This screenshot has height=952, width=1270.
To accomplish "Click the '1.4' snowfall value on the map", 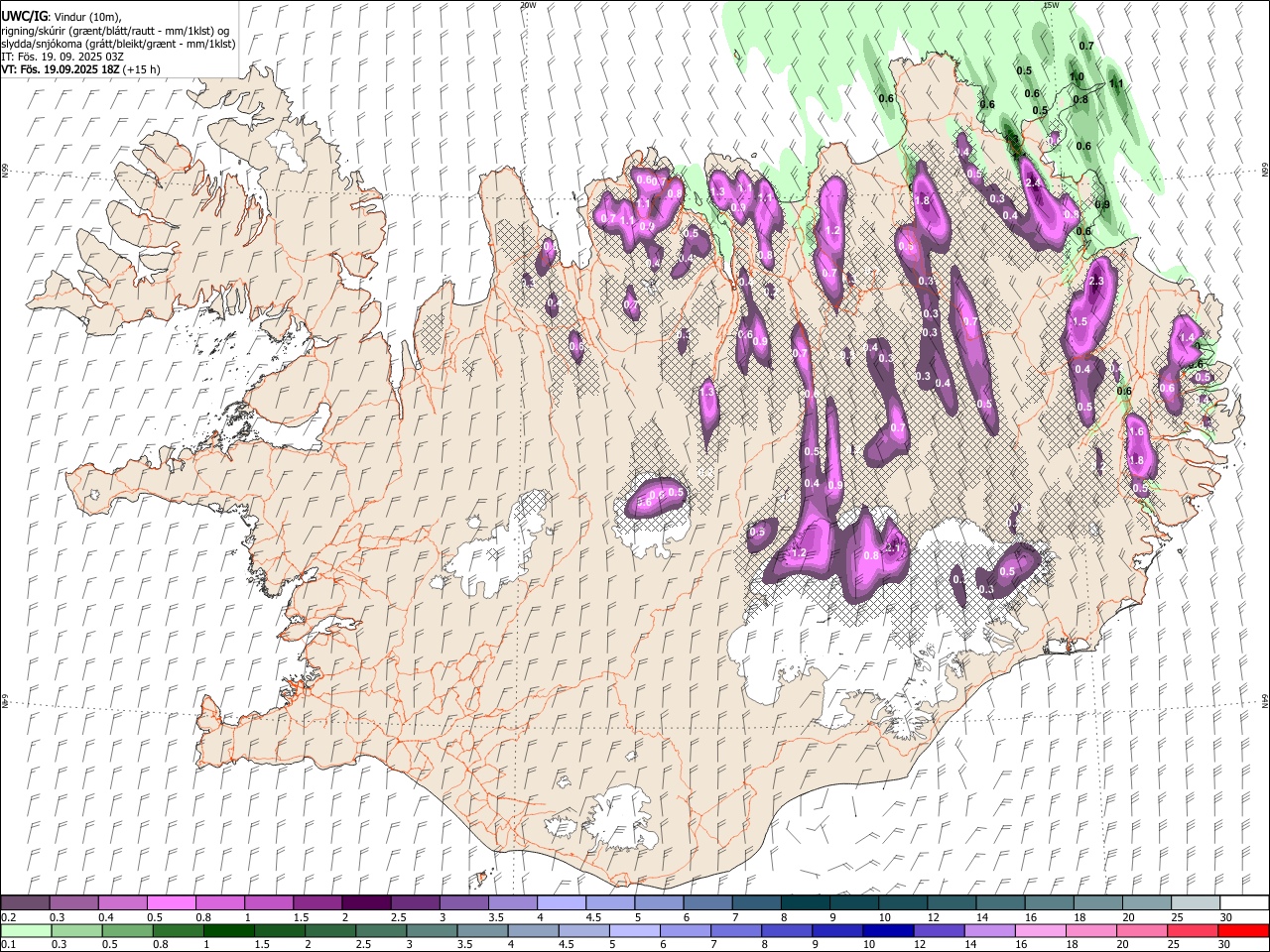I will click(1187, 337).
